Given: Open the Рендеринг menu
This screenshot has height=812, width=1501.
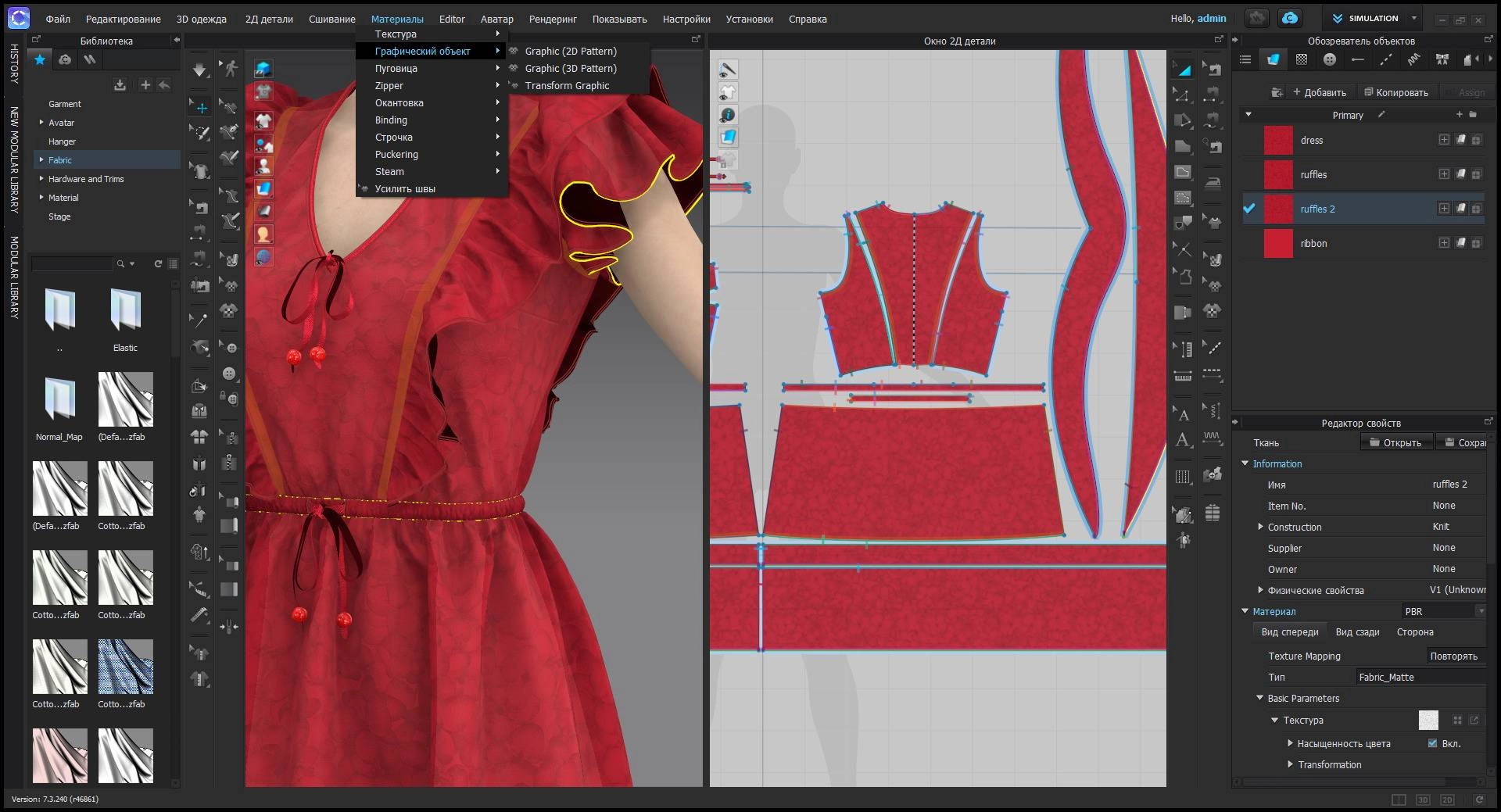Looking at the screenshot, I should tap(553, 19).
